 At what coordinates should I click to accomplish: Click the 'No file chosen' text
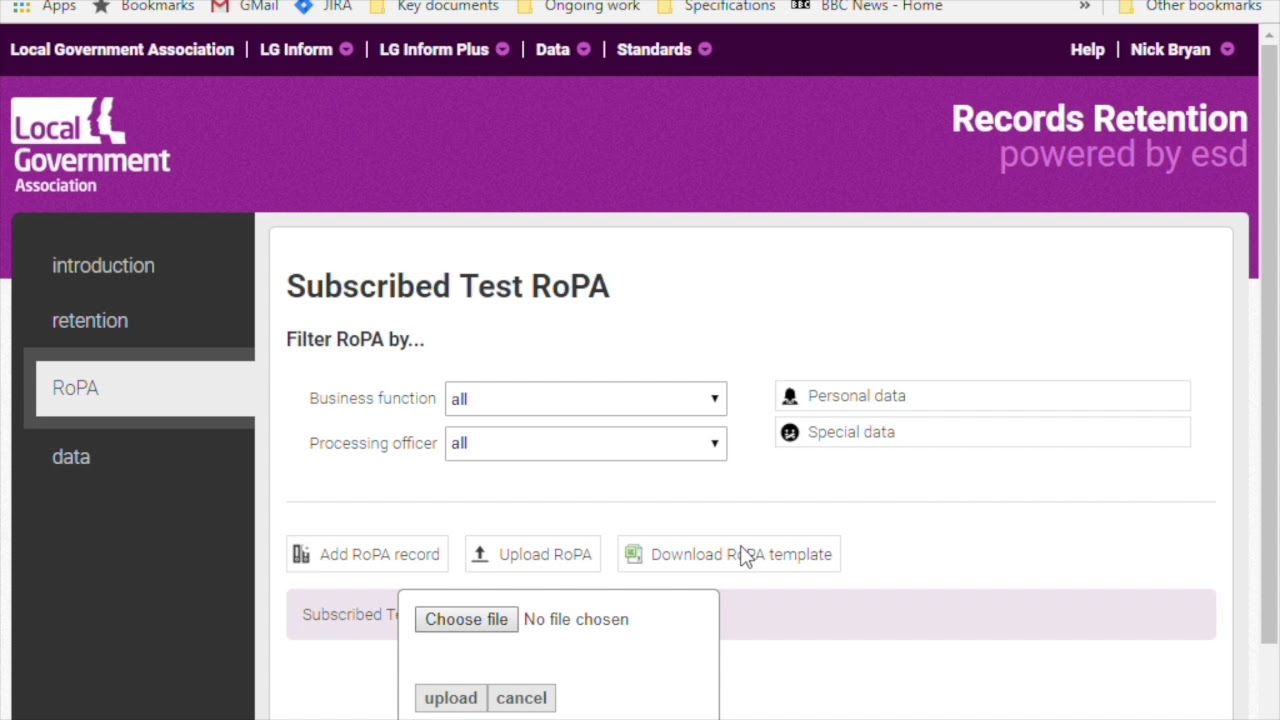click(576, 619)
